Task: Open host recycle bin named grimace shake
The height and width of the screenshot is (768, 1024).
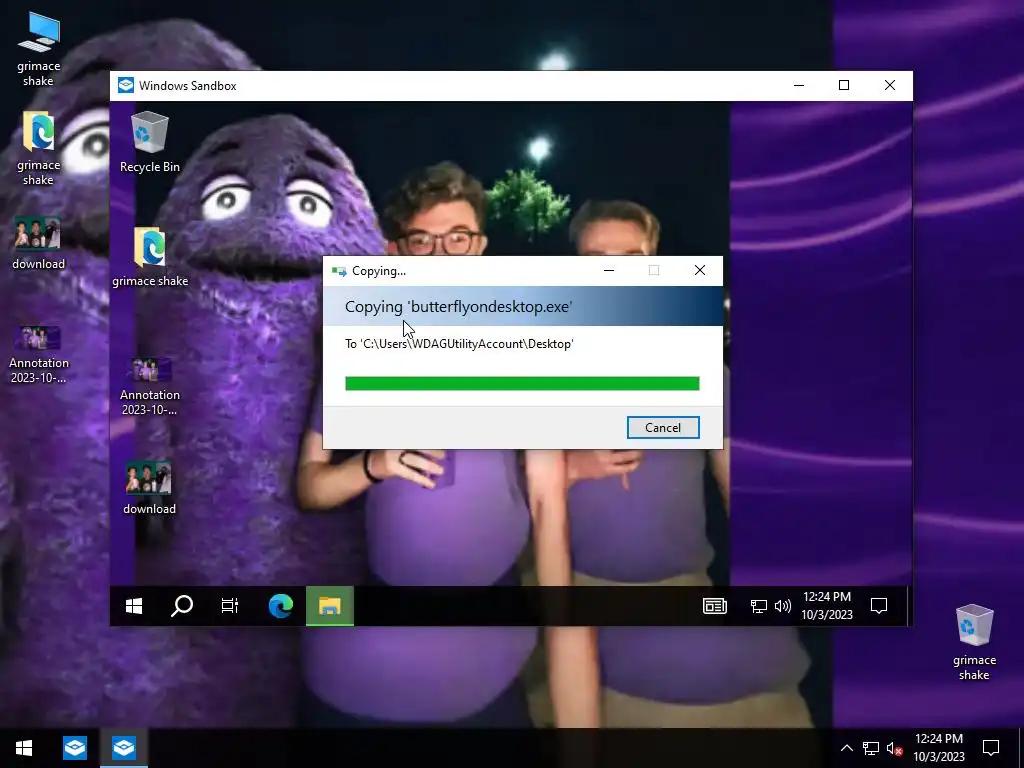Action: [x=974, y=643]
